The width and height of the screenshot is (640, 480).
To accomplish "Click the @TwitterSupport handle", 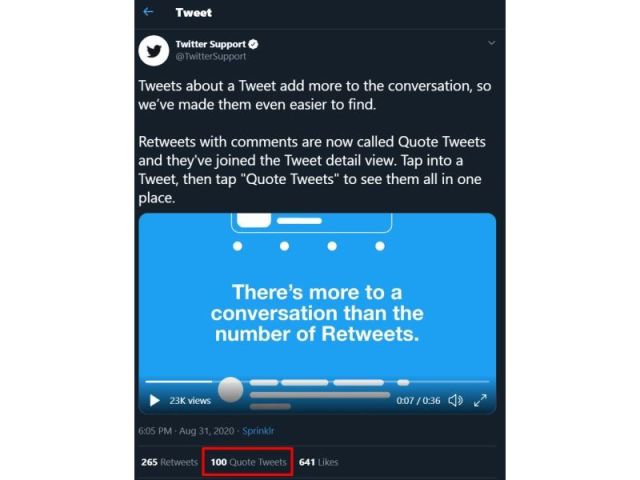I will pos(210,57).
